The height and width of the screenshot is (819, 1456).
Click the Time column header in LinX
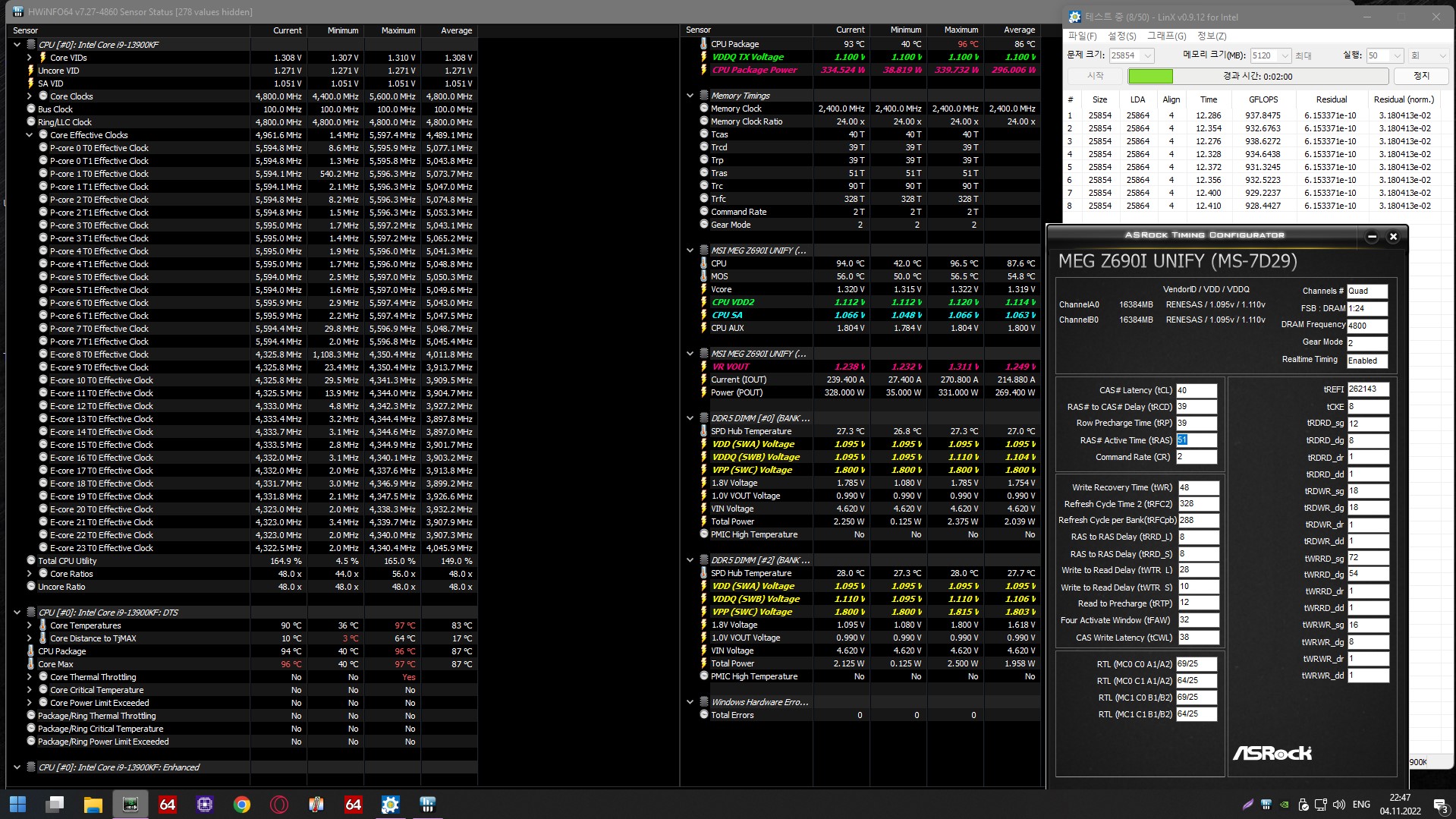pyautogui.click(x=1209, y=99)
